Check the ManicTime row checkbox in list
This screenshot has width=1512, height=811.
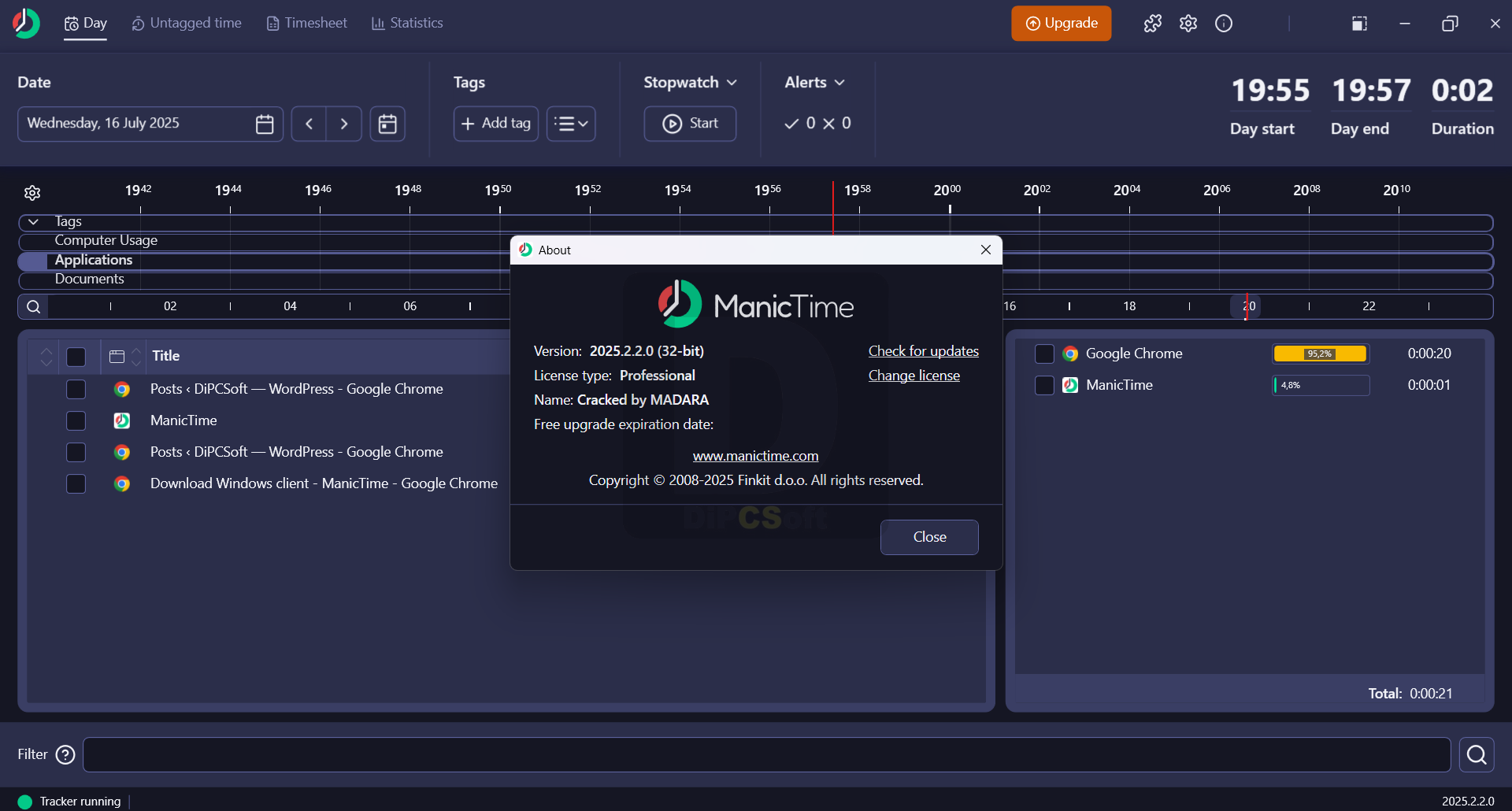pyautogui.click(x=76, y=420)
